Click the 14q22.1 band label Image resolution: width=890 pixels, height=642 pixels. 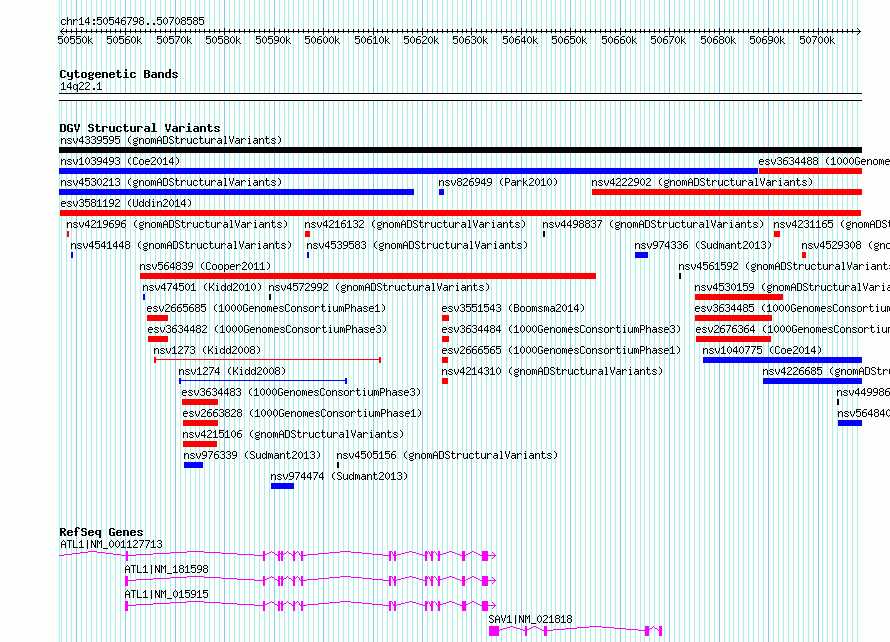pyautogui.click(x=81, y=86)
